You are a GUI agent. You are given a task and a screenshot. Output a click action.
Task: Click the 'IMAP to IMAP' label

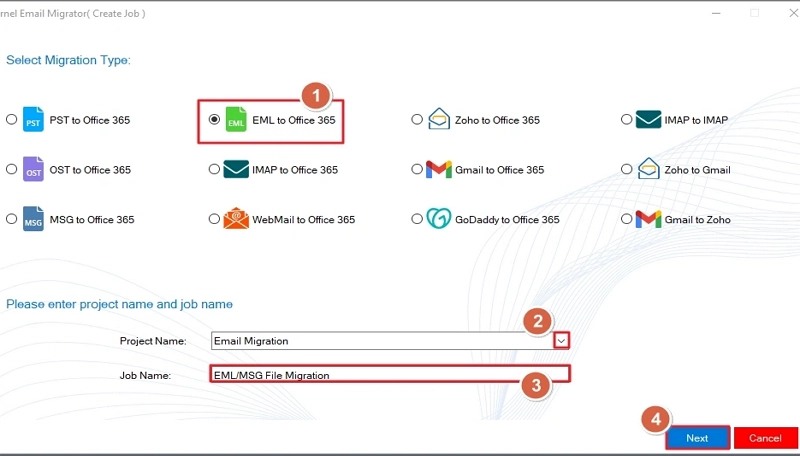(x=696, y=120)
